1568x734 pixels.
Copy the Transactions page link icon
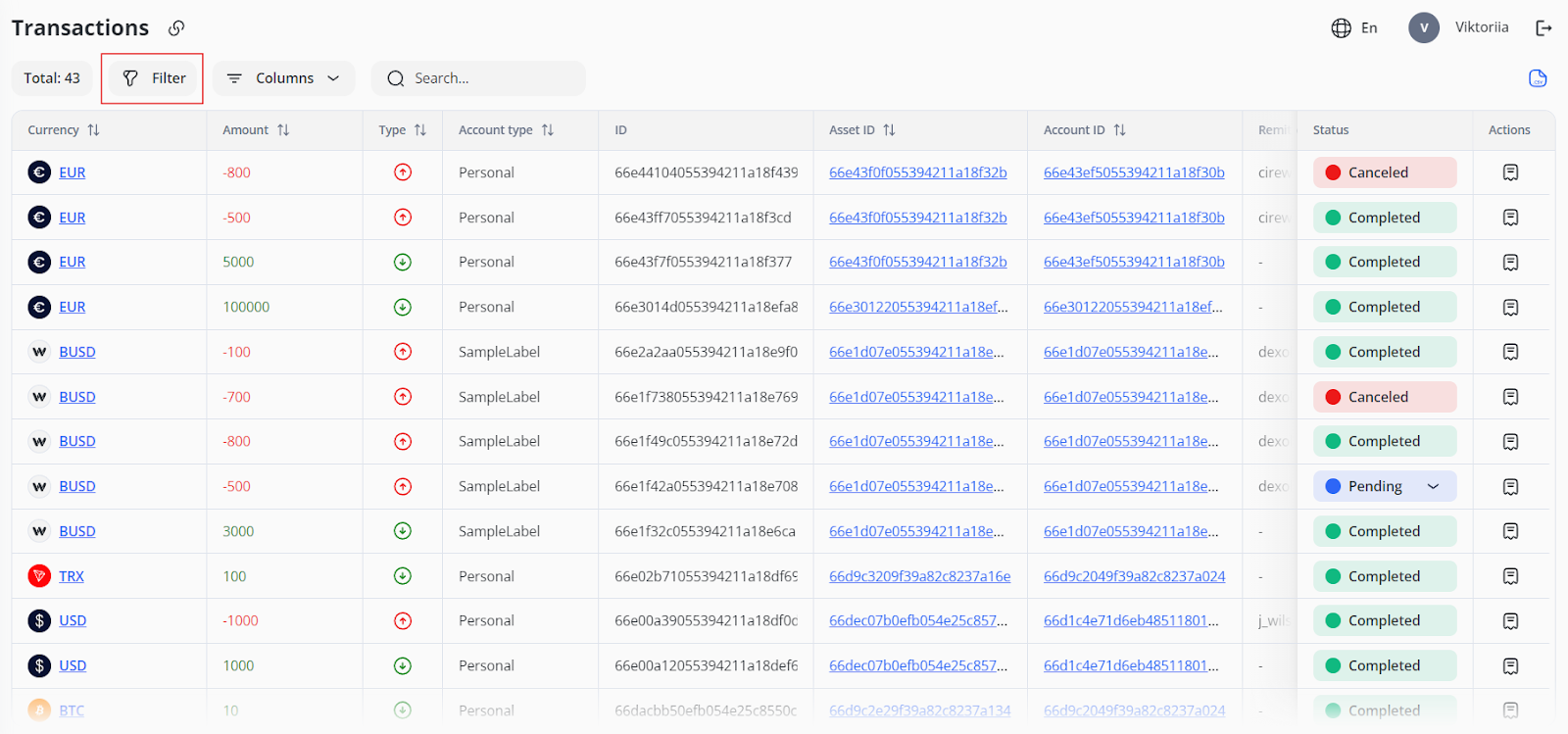pos(176,27)
